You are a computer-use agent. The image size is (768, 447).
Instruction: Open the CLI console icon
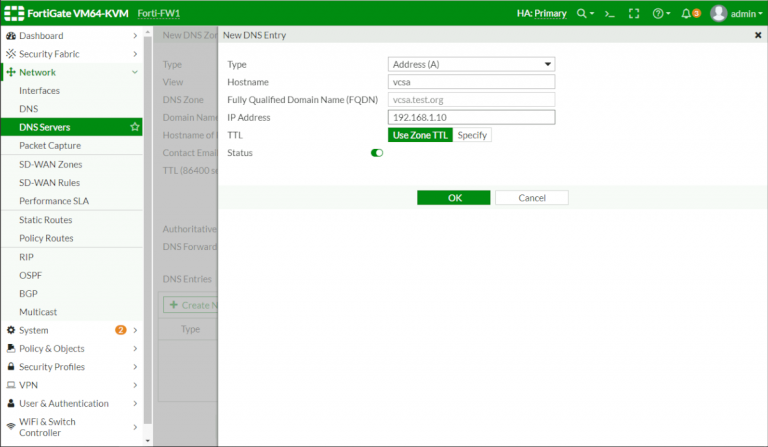click(x=611, y=14)
